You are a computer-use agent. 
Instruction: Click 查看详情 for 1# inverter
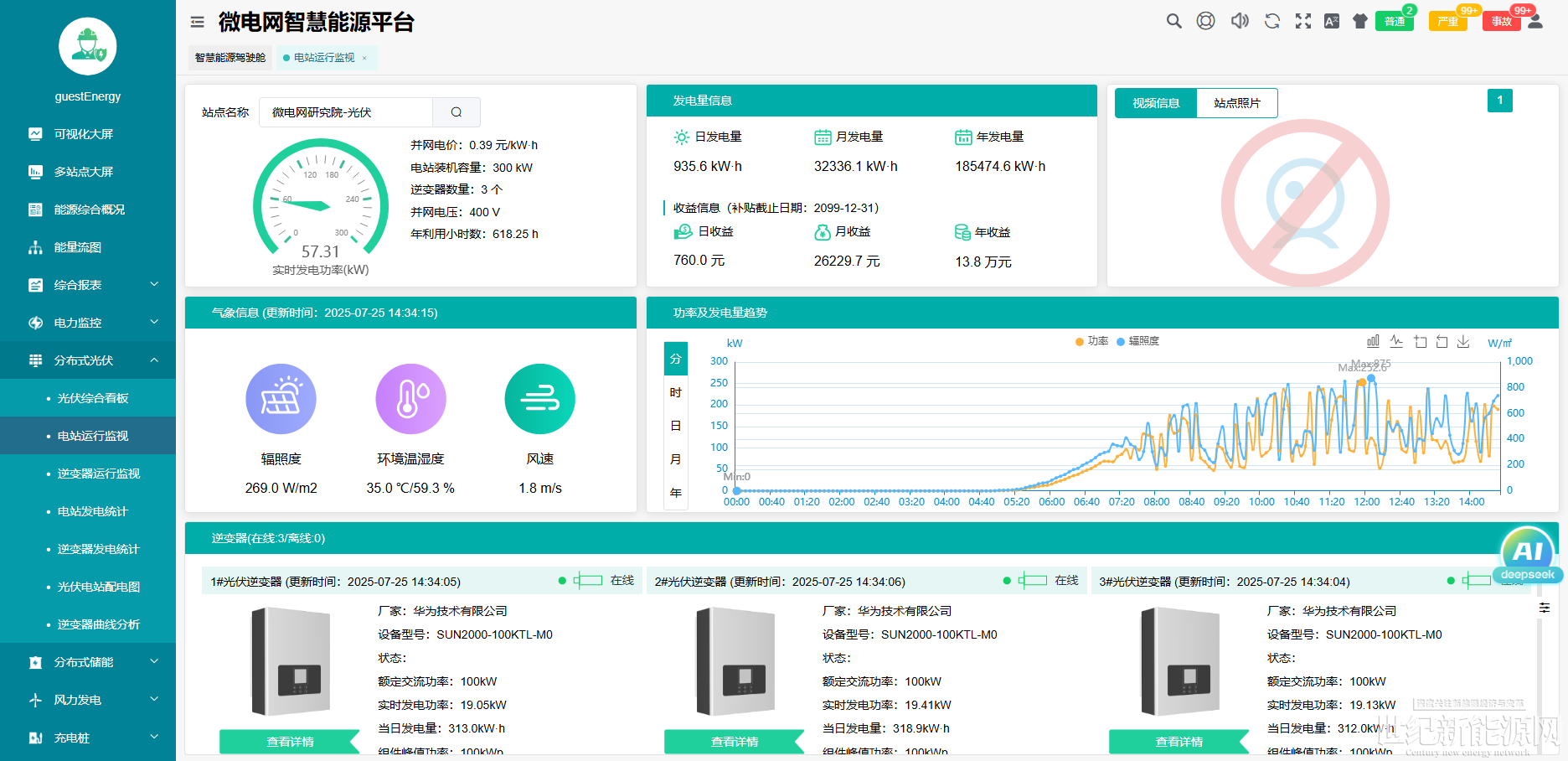pyautogui.click(x=290, y=742)
